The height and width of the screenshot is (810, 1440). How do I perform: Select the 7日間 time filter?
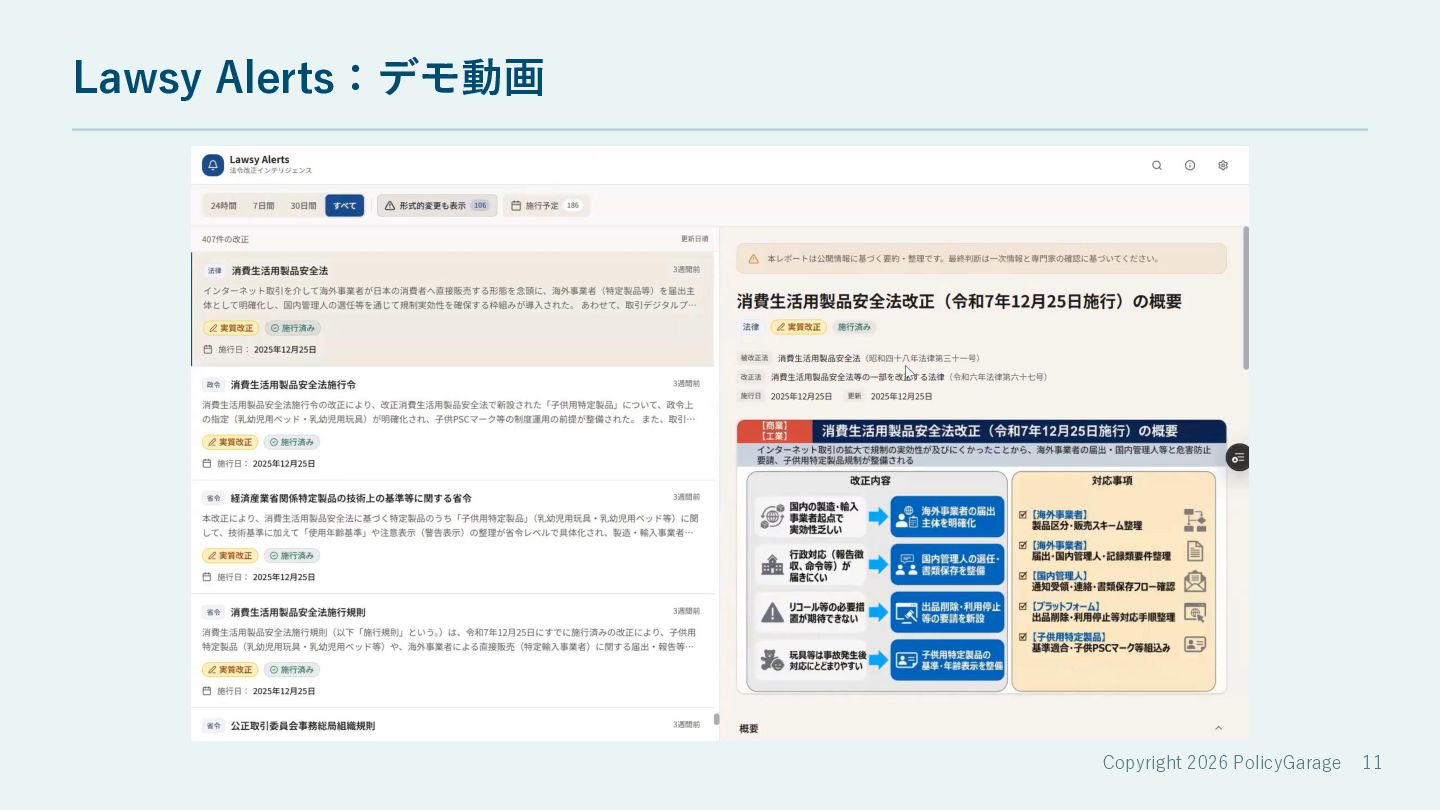pyautogui.click(x=263, y=206)
